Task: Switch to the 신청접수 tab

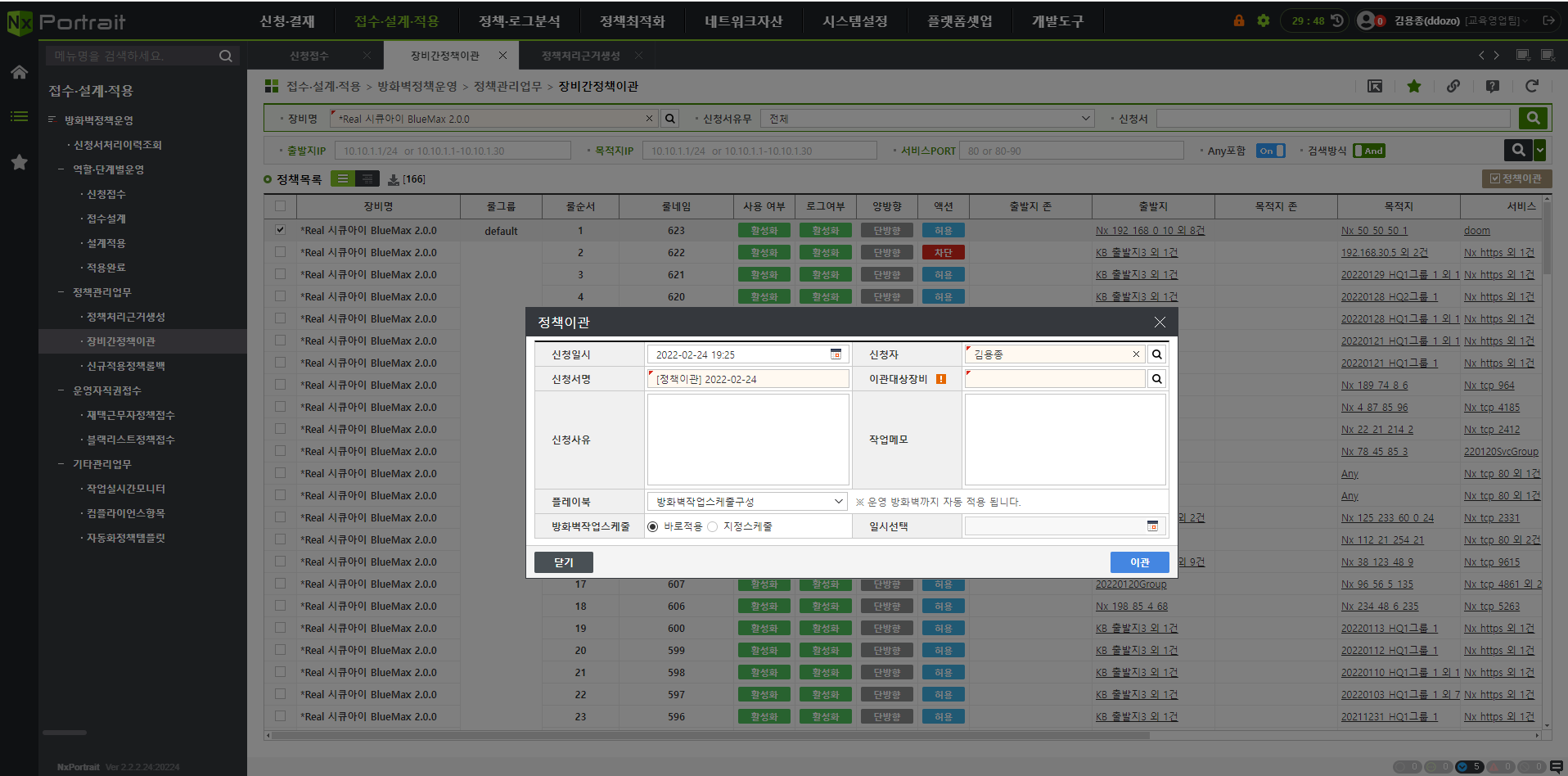Action: pyautogui.click(x=309, y=56)
